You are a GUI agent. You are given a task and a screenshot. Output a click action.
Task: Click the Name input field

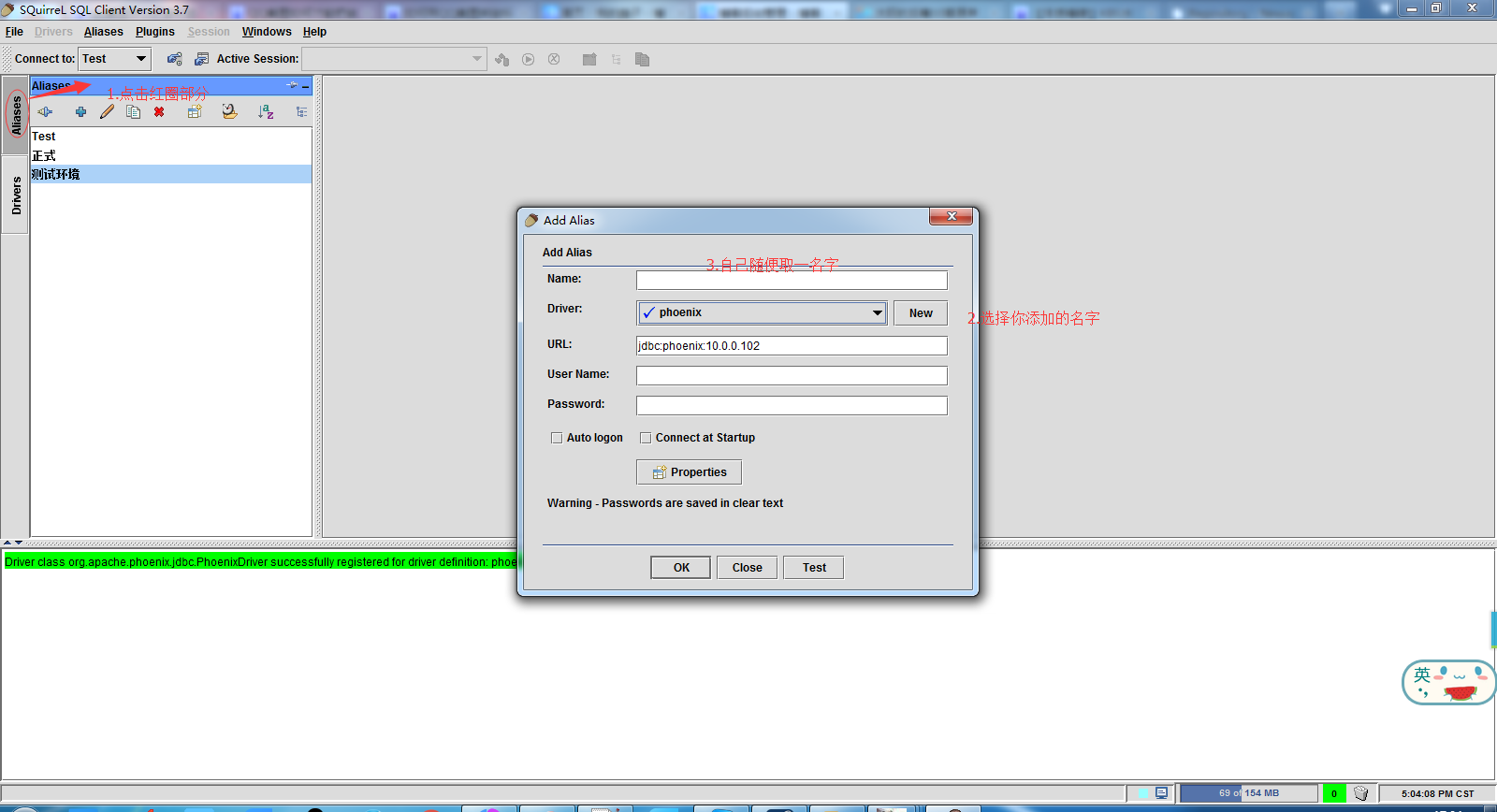pyautogui.click(x=792, y=281)
